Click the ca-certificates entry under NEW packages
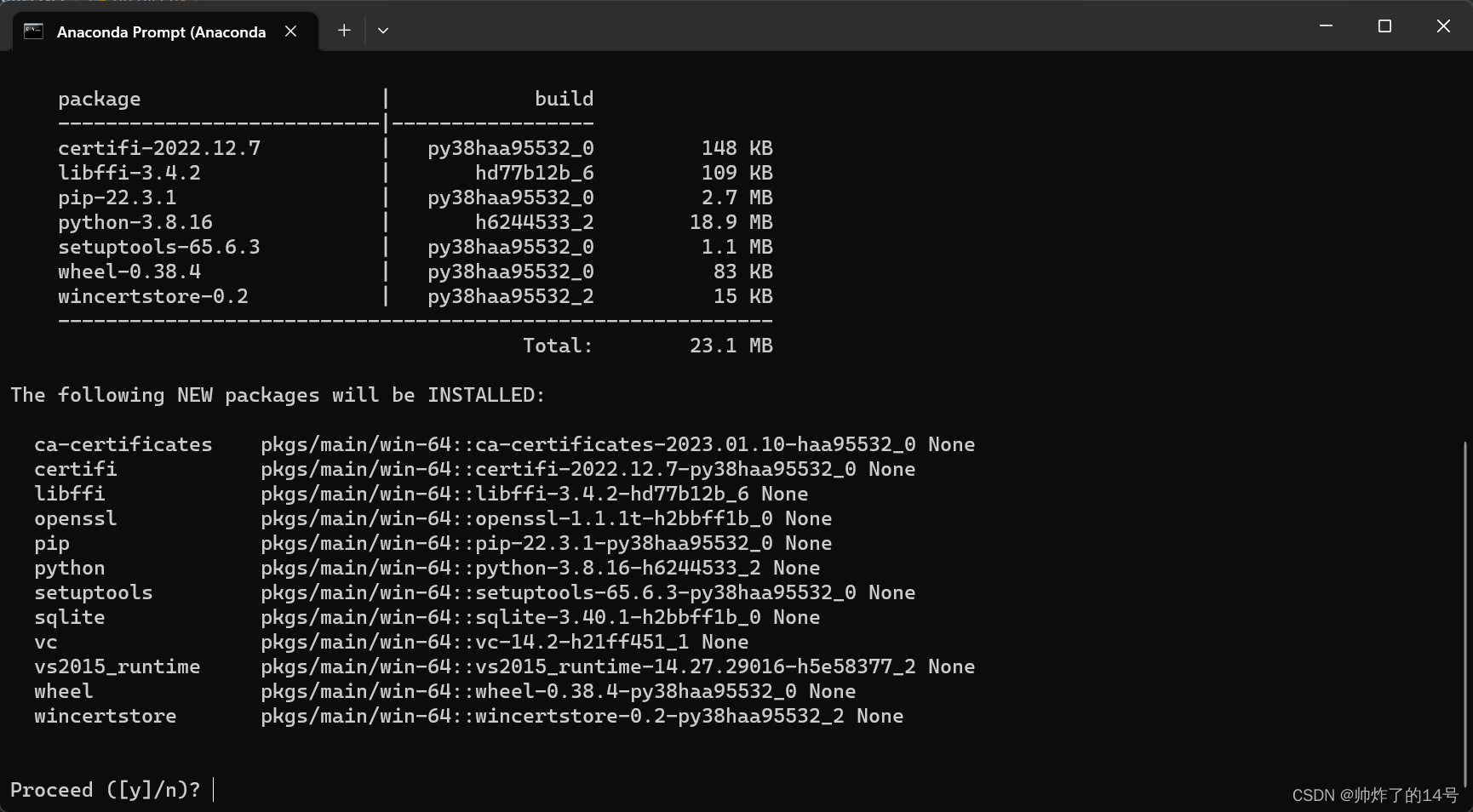 [123, 443]
